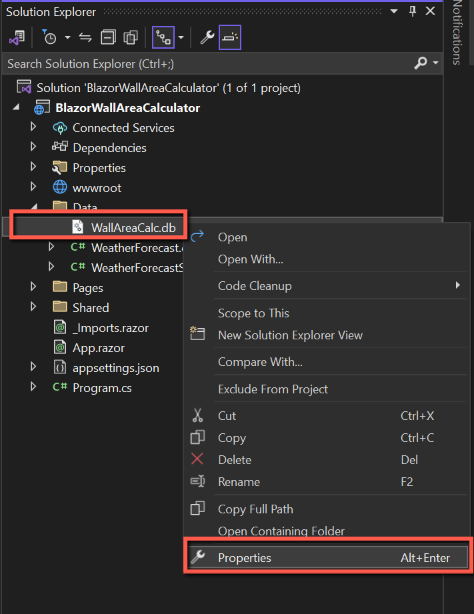Click the pin auto-hide icon
474x614 pixels.
click(412, 11)
